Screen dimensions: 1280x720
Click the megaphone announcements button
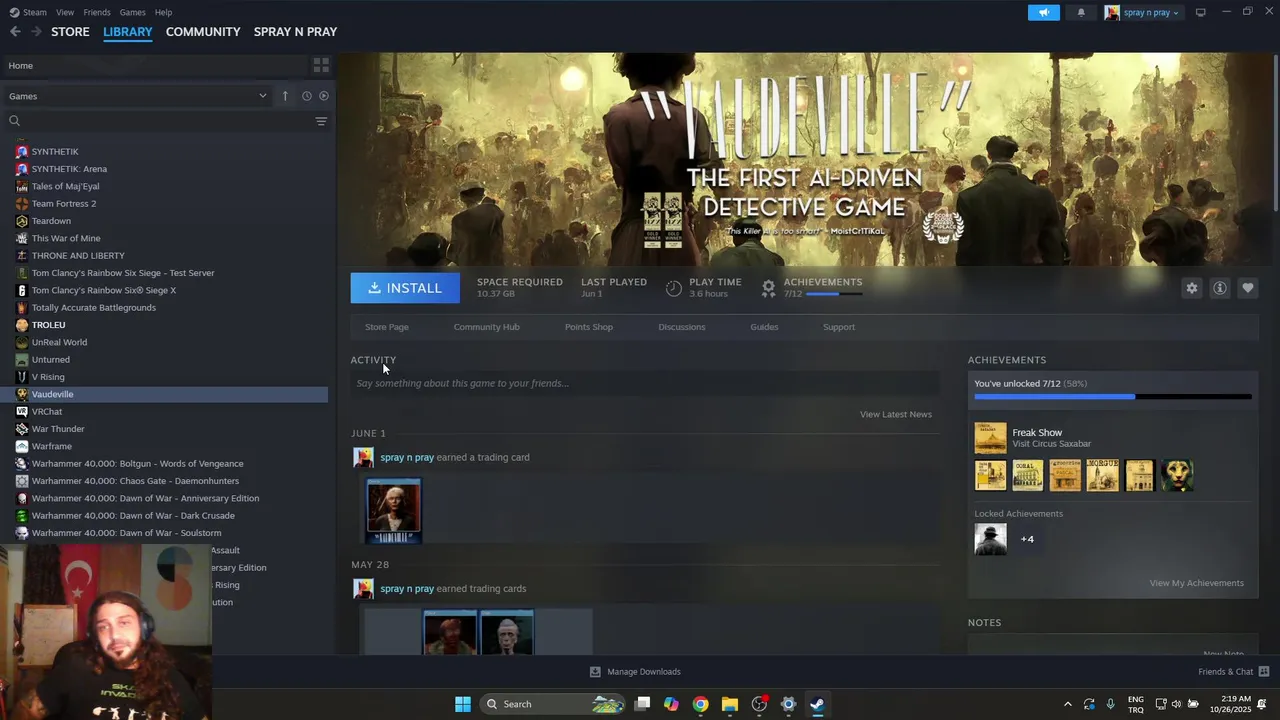tap(1043, 12)
